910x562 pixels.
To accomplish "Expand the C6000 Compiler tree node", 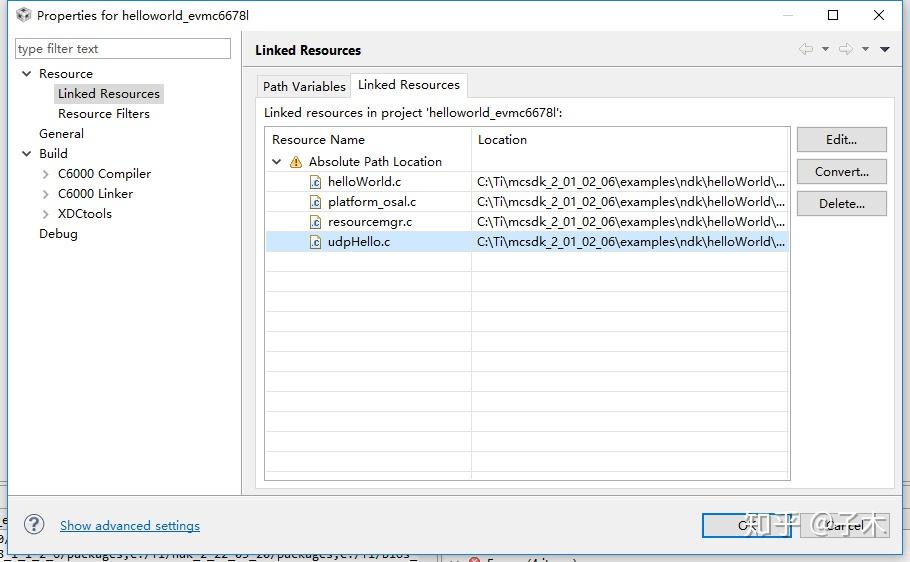I will point(46,174).
